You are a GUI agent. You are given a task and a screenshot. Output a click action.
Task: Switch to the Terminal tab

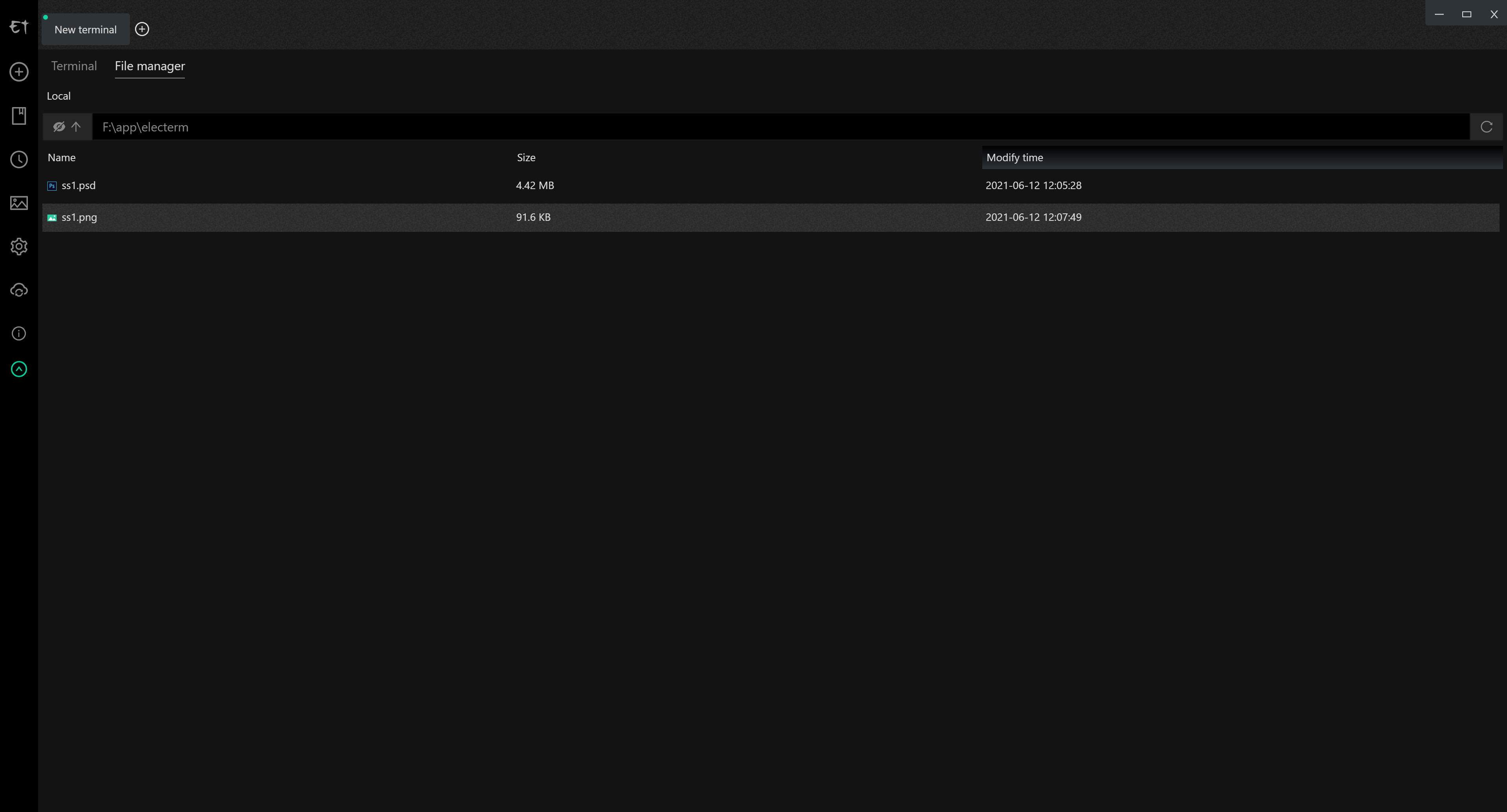(x=74, y=66)
